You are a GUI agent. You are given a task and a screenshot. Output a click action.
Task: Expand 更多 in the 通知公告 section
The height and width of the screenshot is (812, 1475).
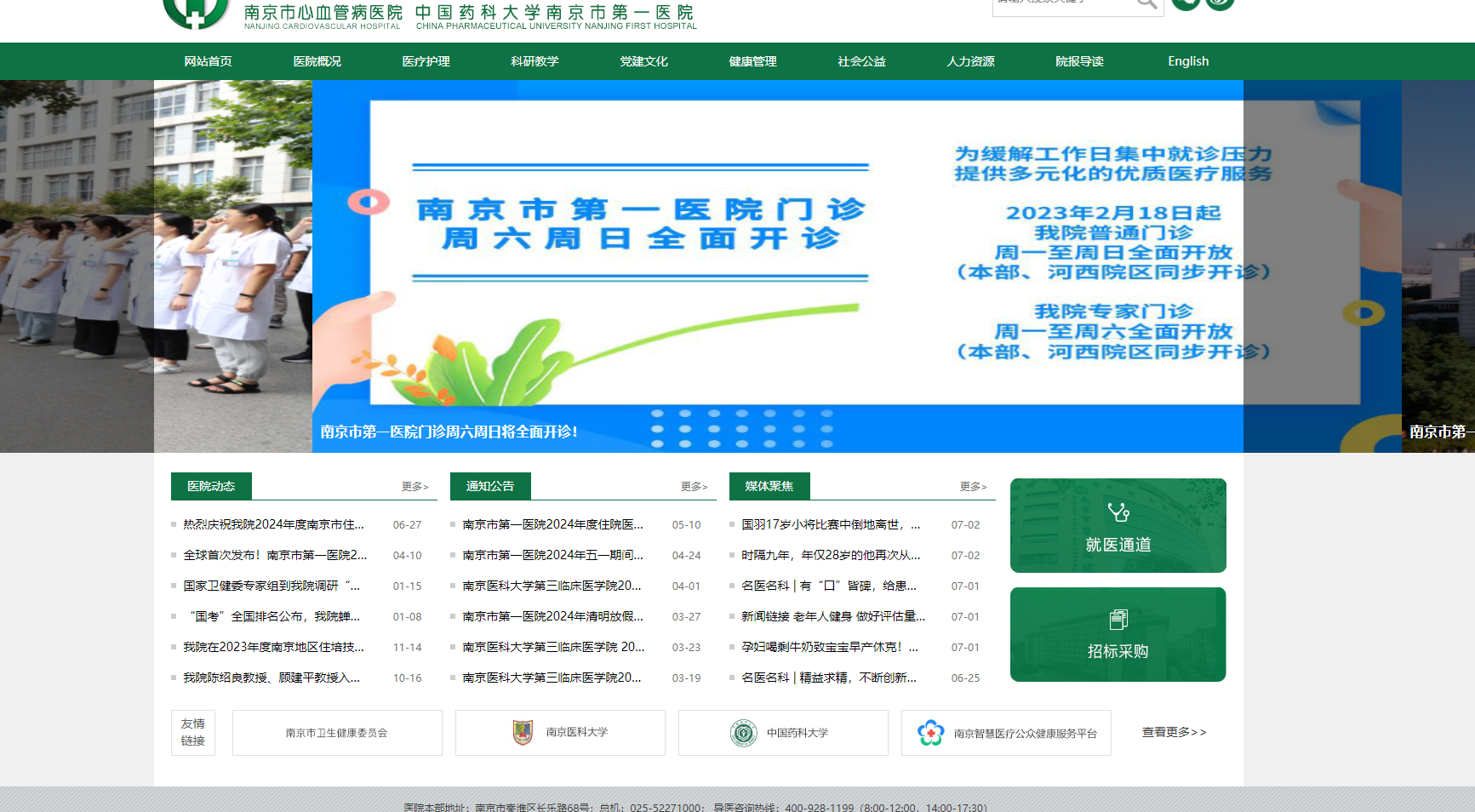695,487
